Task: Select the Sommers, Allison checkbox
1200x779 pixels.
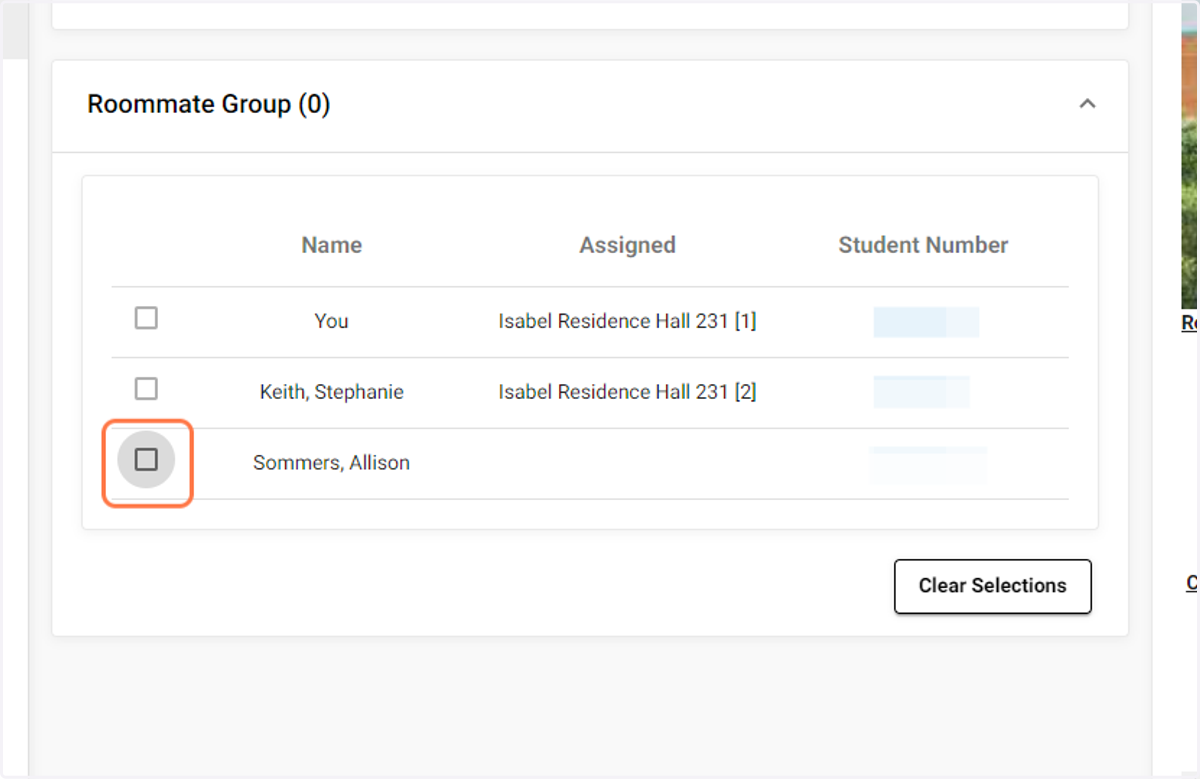Action: pos(146,460)
